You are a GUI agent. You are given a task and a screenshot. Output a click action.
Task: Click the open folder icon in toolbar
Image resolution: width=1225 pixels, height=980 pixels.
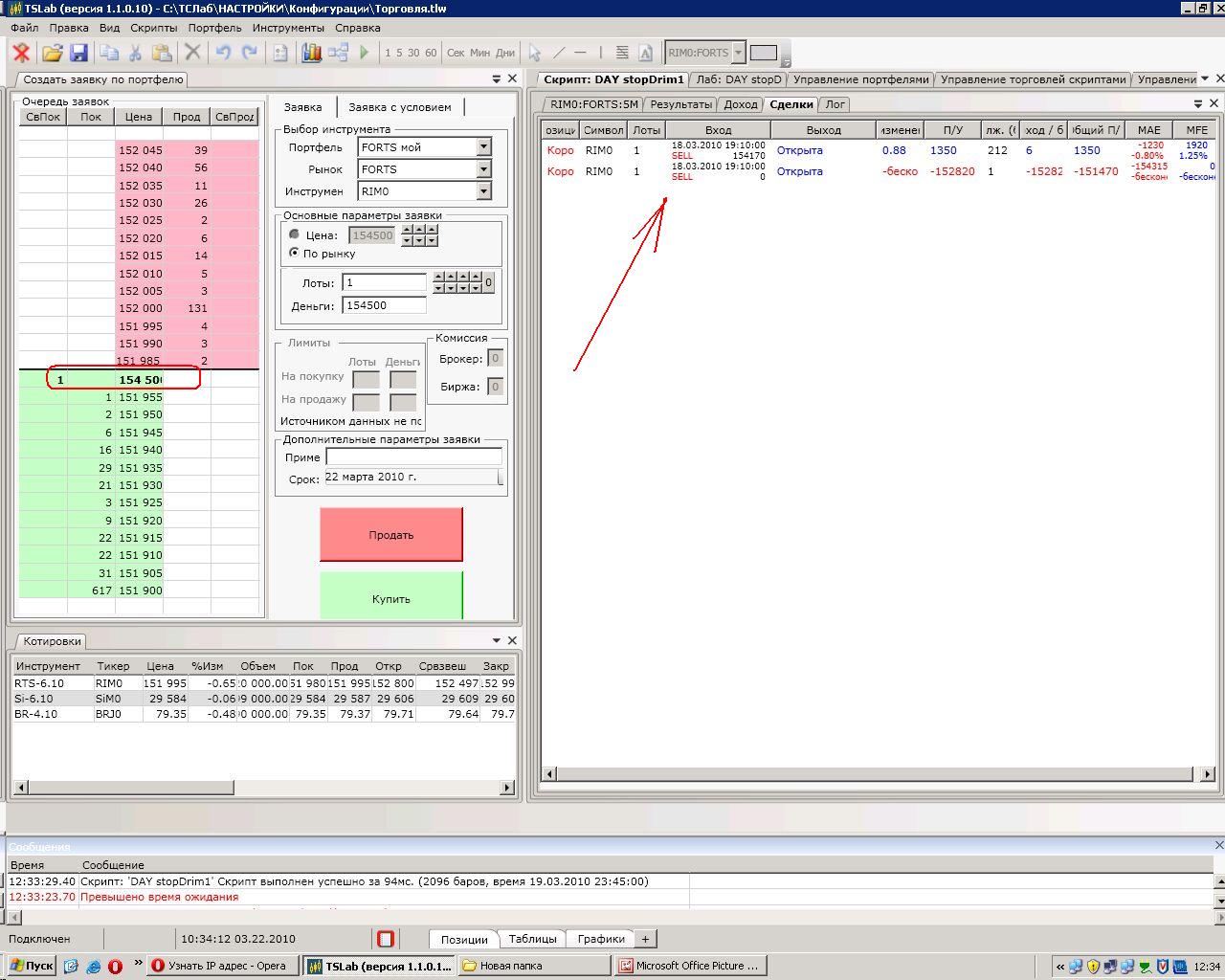[x=52, y=53]
